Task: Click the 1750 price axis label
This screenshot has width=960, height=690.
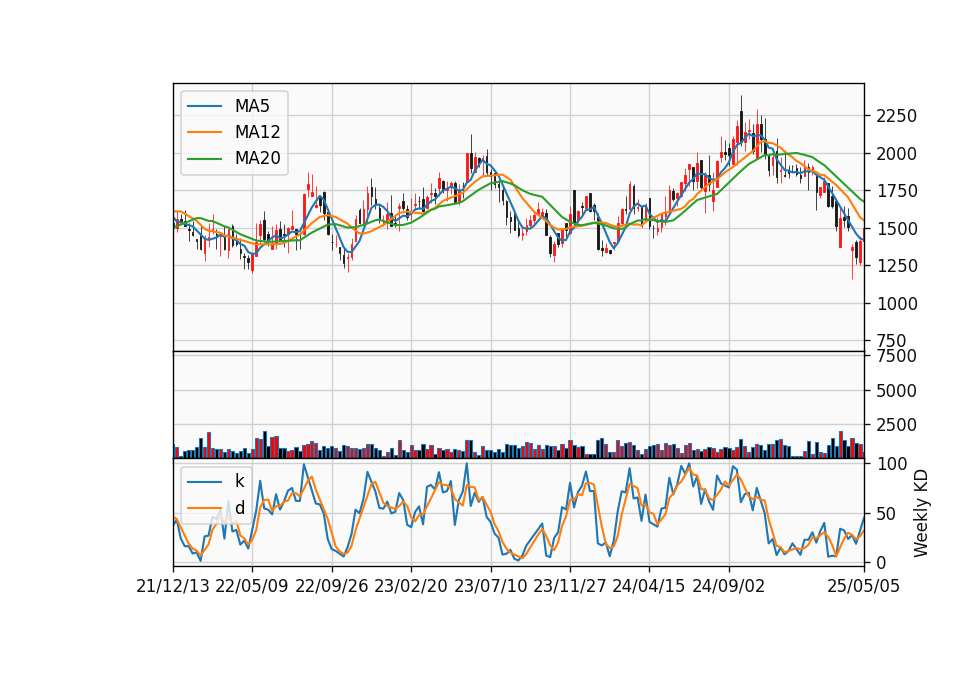Action: tap(896, 191)
